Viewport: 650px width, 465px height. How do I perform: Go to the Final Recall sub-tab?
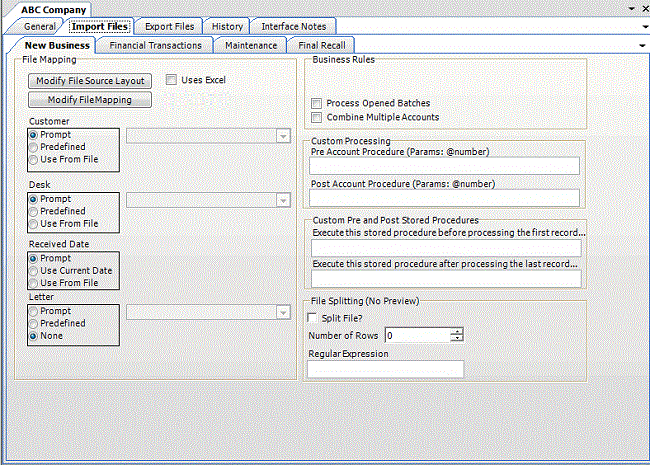320,45
